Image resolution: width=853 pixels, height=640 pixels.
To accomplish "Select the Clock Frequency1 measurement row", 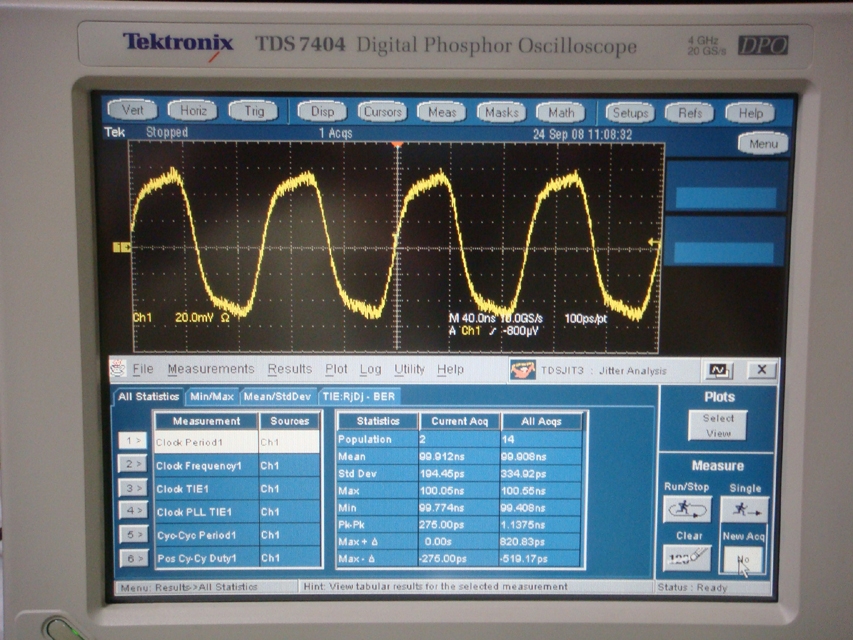I will [238, 465].
